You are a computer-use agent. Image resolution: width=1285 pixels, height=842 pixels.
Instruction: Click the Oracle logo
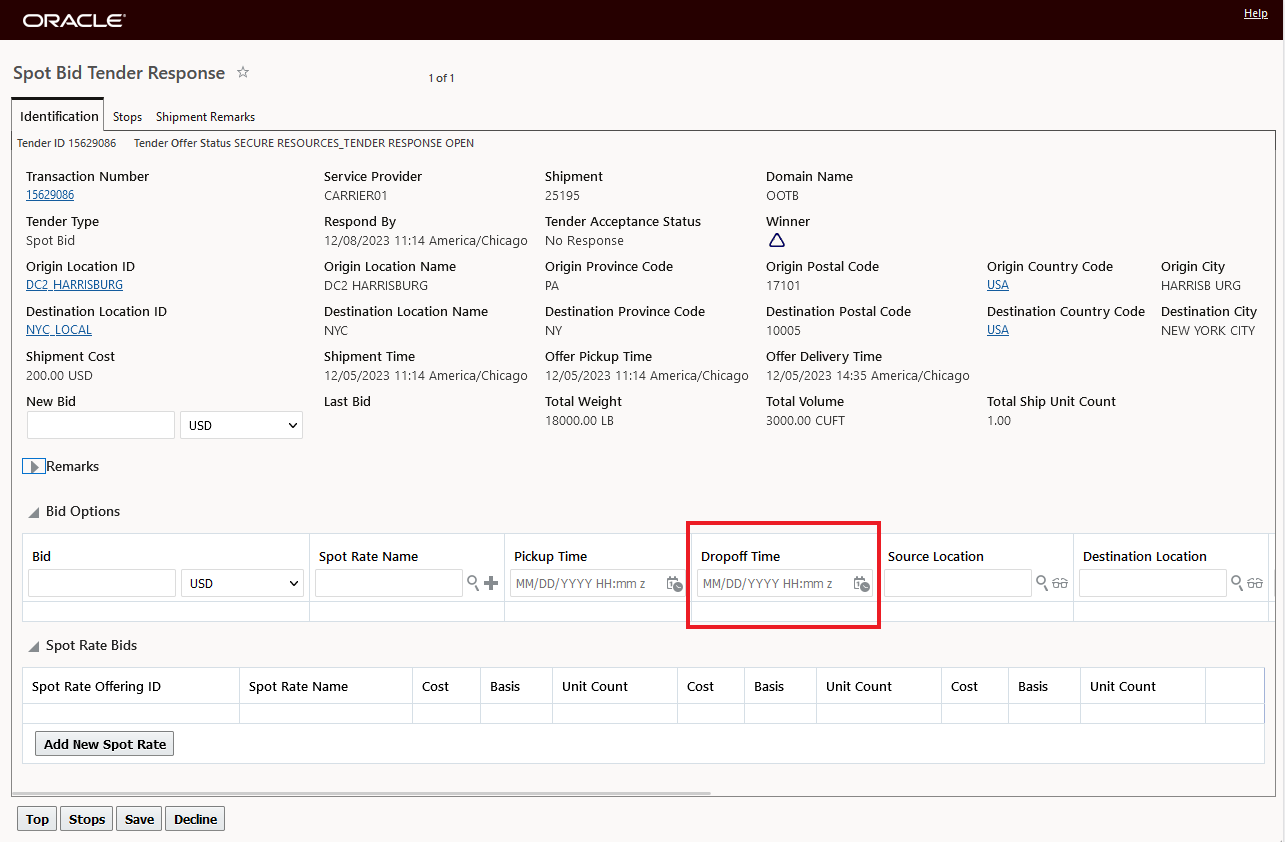pyautogui.click(x=73, y=20)
